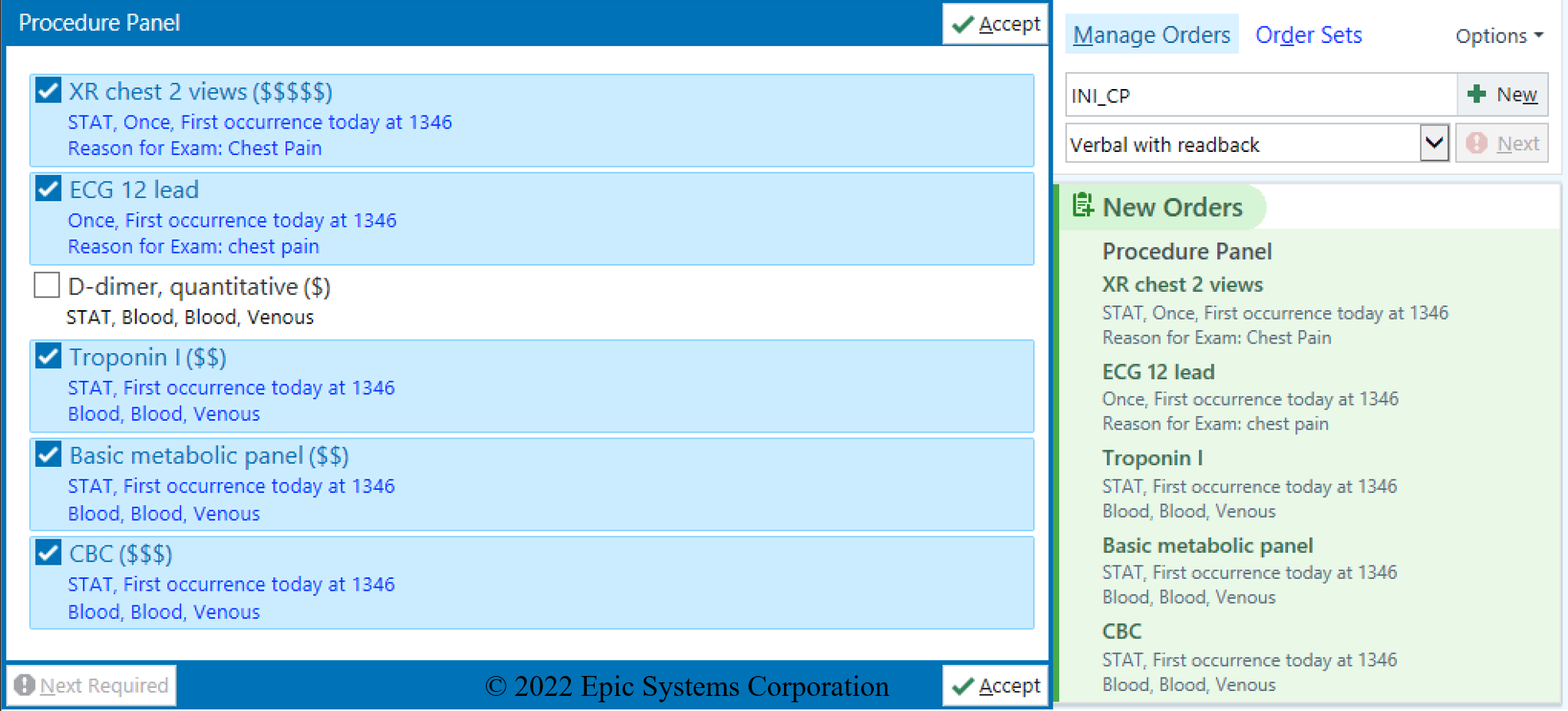The image size is (1568, 711).
Task: Click the INI_CP order search field
Action: coord(1259,95)
